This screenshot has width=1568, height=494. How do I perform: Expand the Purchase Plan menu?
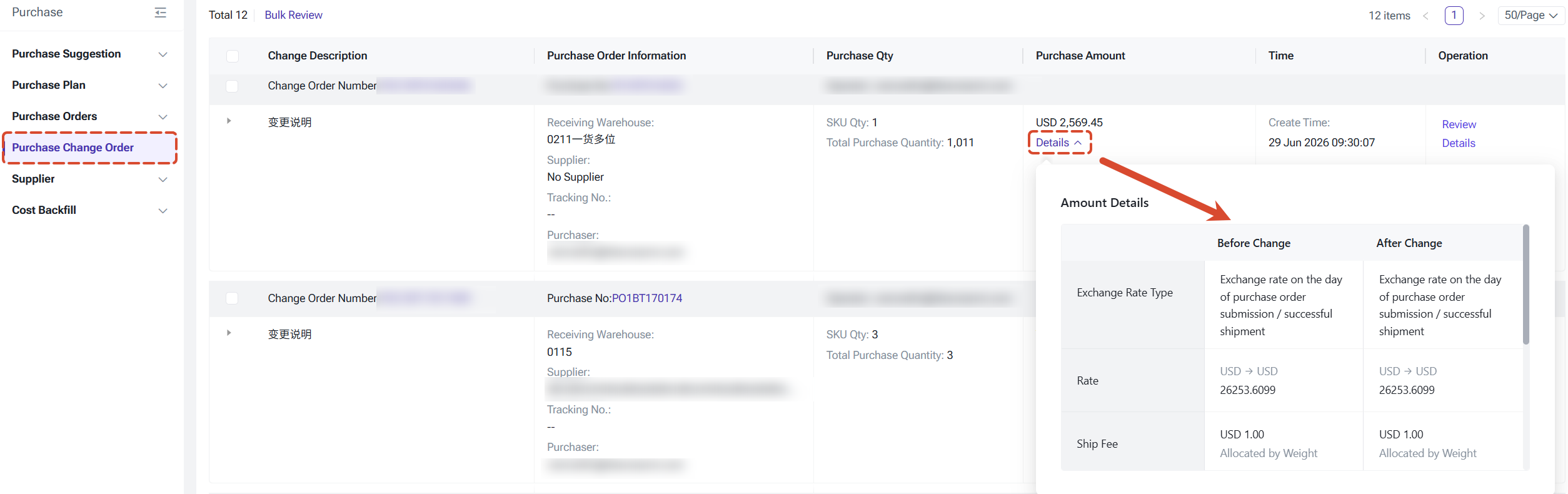point(90,85)
